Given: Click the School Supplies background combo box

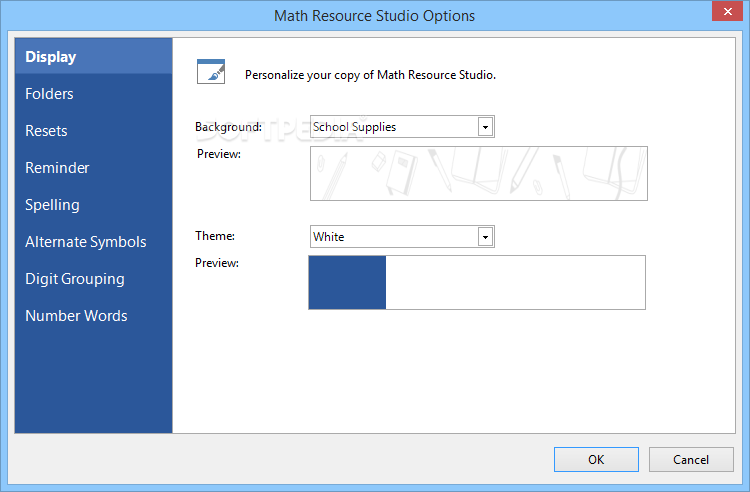Looking at the screenshot, I should [402, 127].
